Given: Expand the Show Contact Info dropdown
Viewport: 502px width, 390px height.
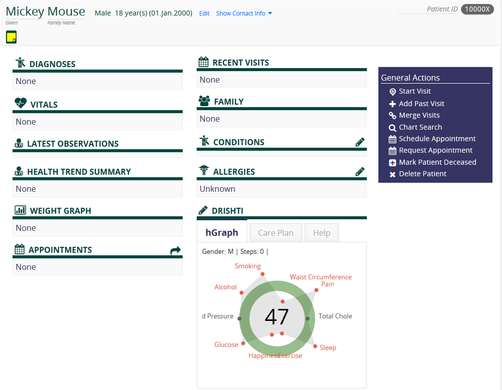Looking at the screenshot, I should click(244, 13).
